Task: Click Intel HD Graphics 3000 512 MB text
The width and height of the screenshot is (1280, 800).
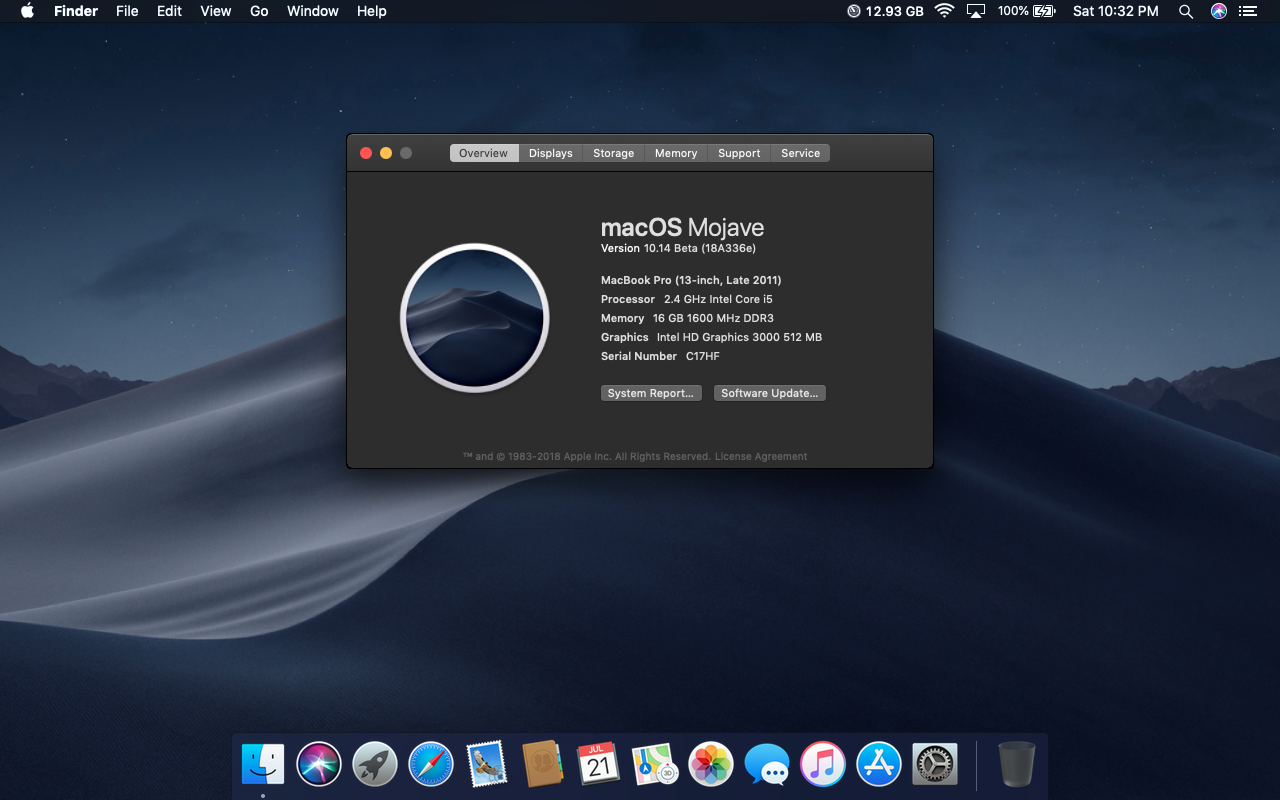Action: coord(739,337)
